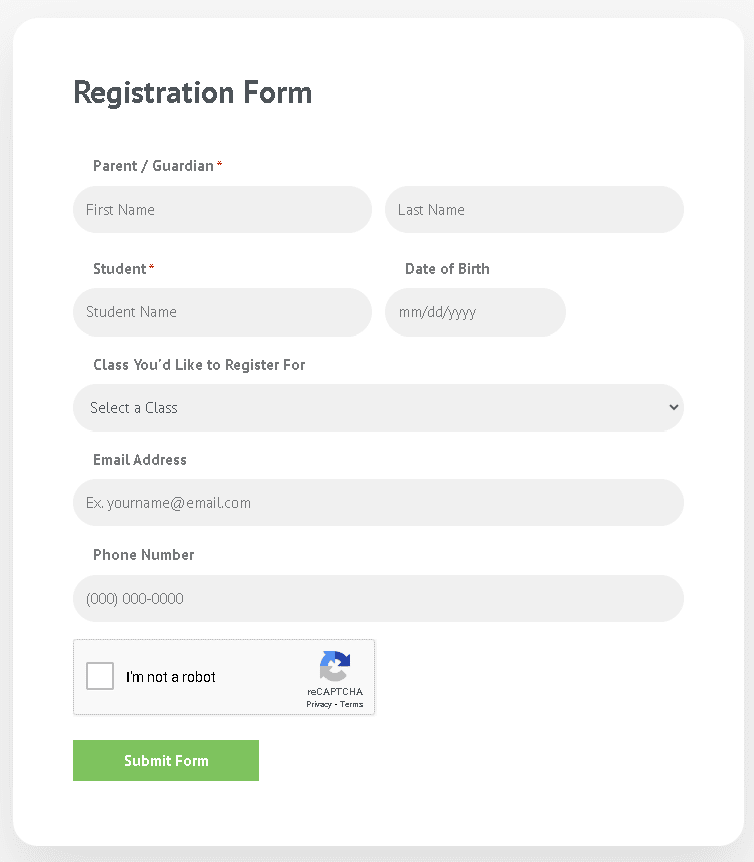Open the Select a Class dropdown

tap(378, 408)
